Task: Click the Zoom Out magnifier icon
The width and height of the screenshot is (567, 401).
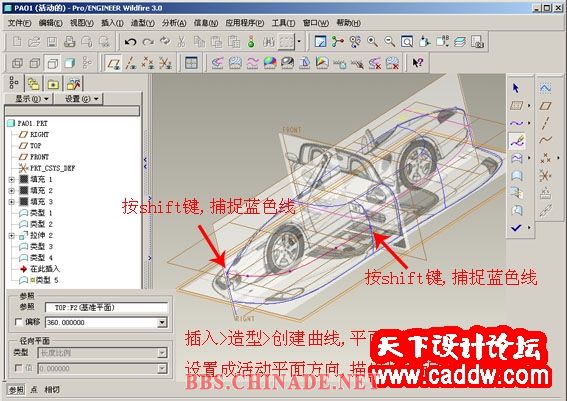Action: point(389,42)
